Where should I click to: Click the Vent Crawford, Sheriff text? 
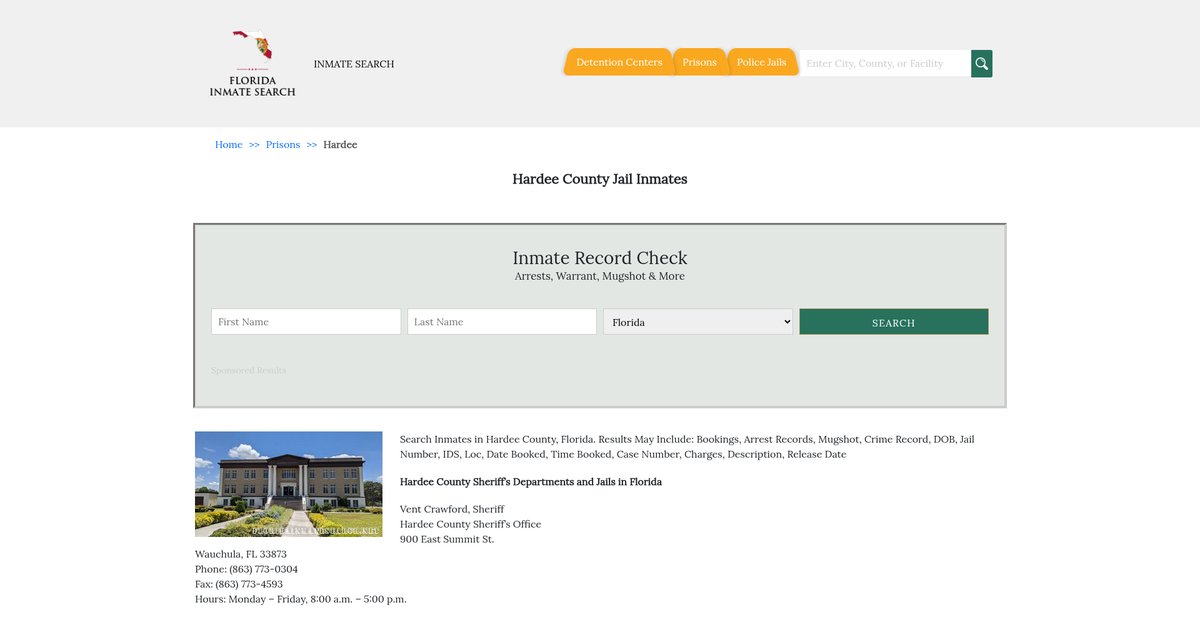pos(452,509)
